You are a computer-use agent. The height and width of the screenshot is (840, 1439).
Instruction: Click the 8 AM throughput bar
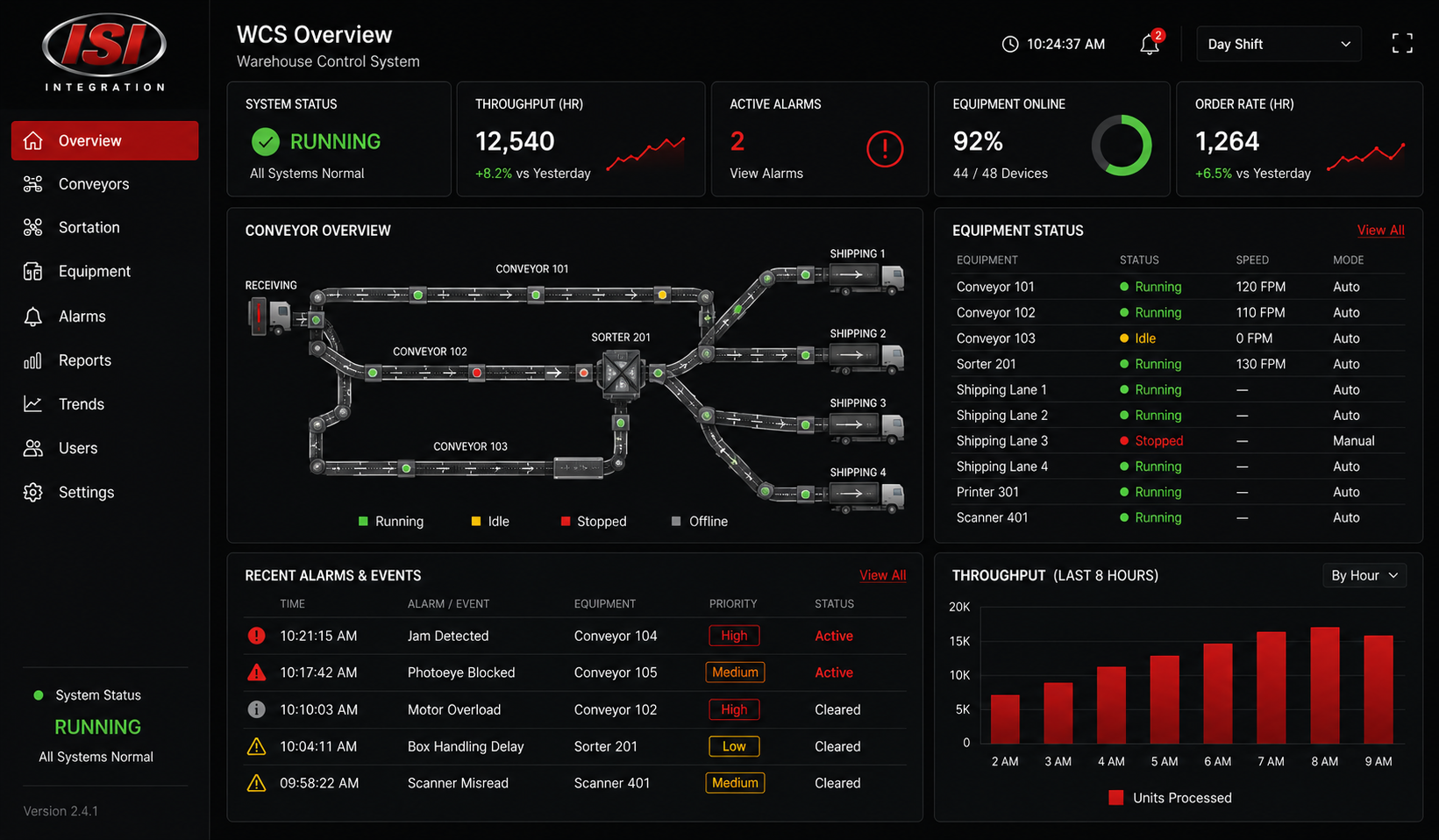(1324, 685)
